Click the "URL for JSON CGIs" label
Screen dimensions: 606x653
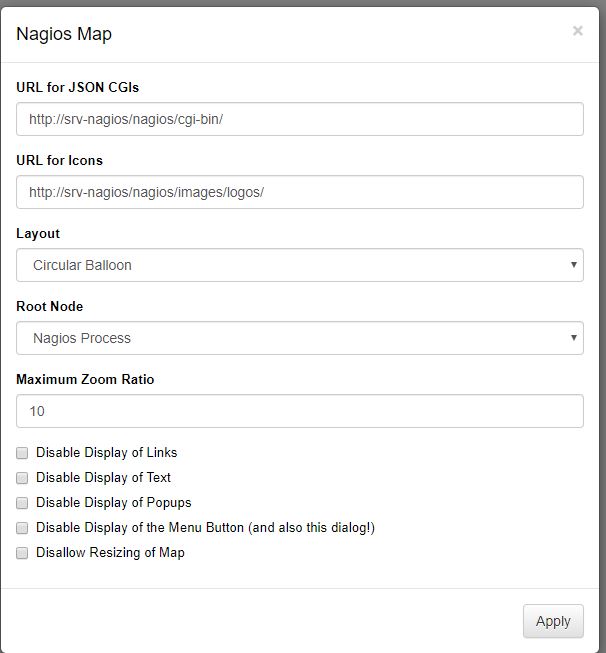[84, 88]
